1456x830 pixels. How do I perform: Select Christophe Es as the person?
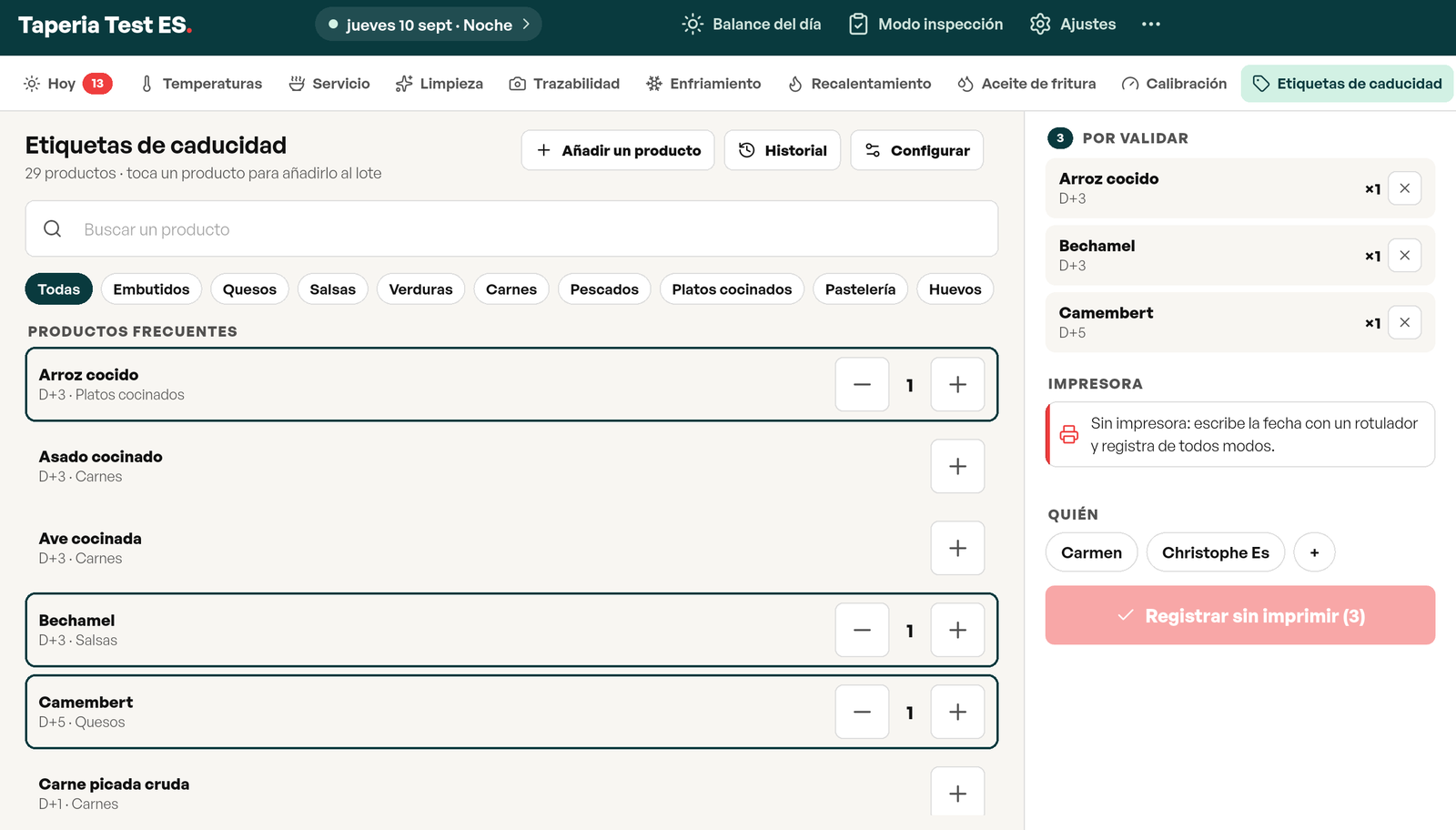click(1215, 552)
